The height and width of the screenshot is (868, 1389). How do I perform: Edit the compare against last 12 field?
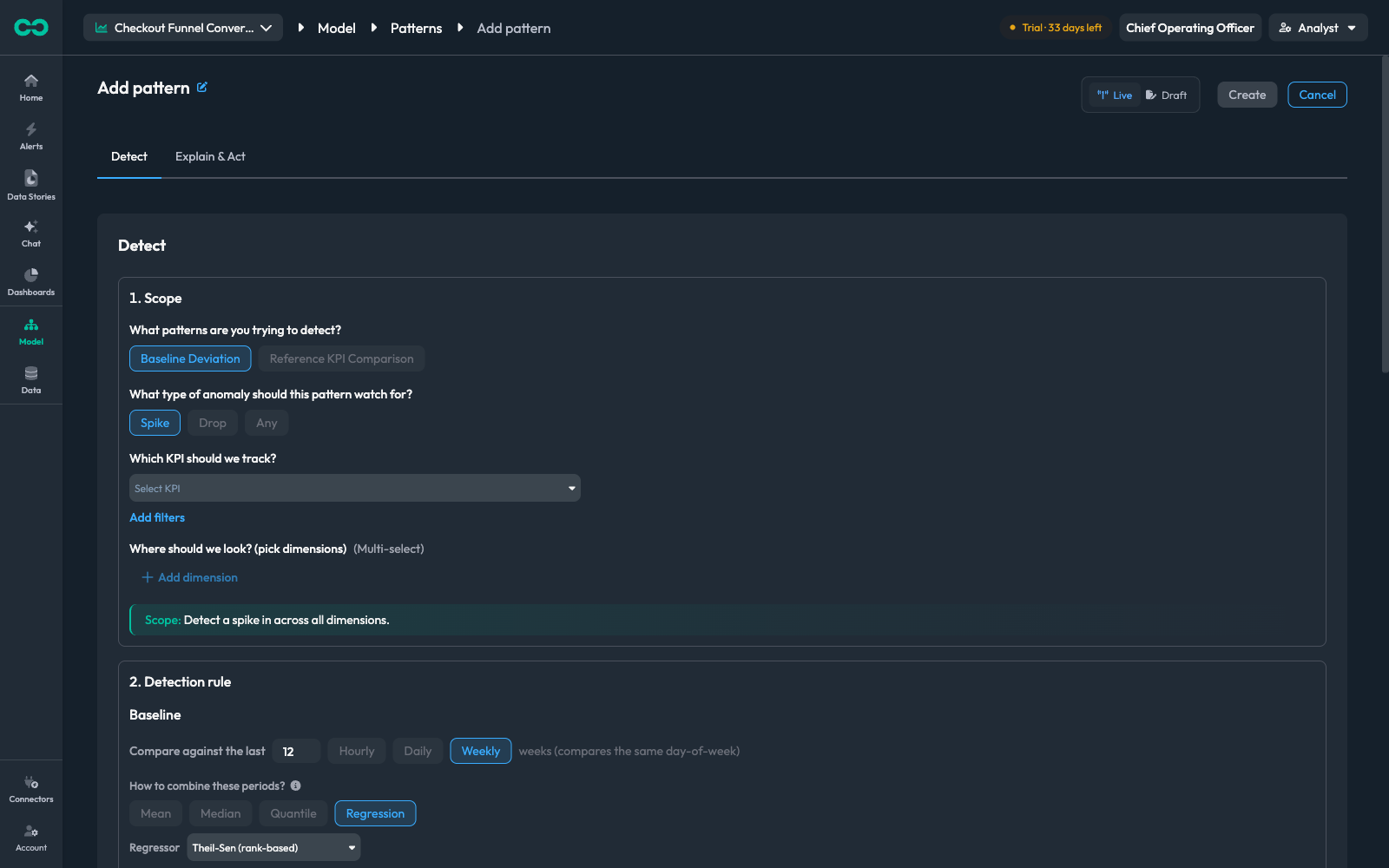(297, 751)
